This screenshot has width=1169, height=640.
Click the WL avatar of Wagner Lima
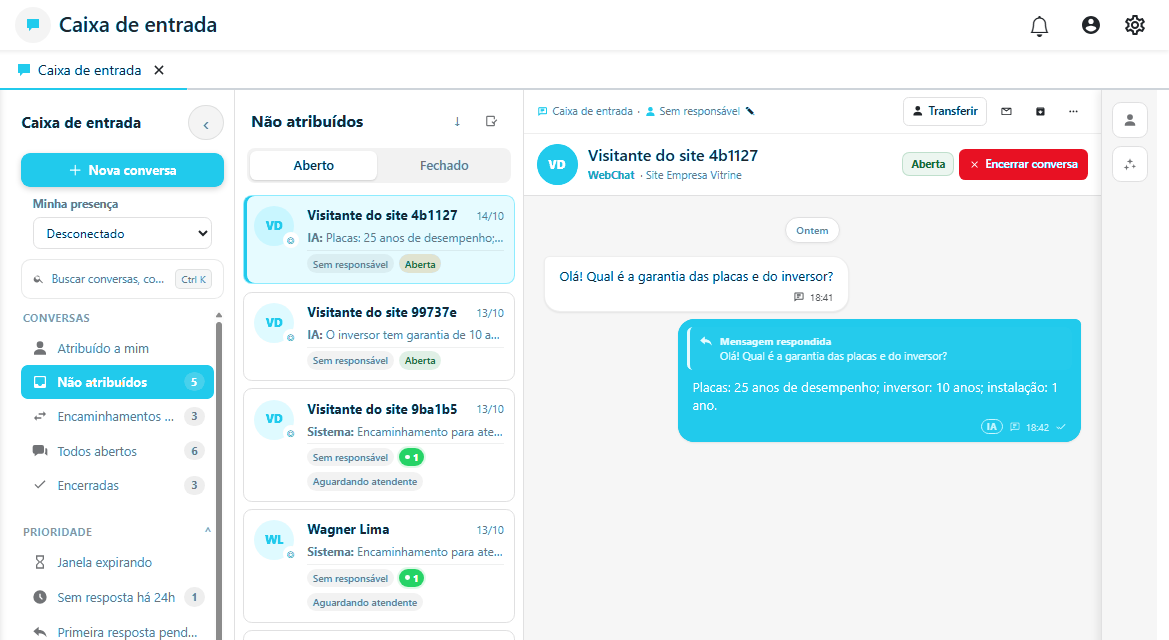pos(274,540)
